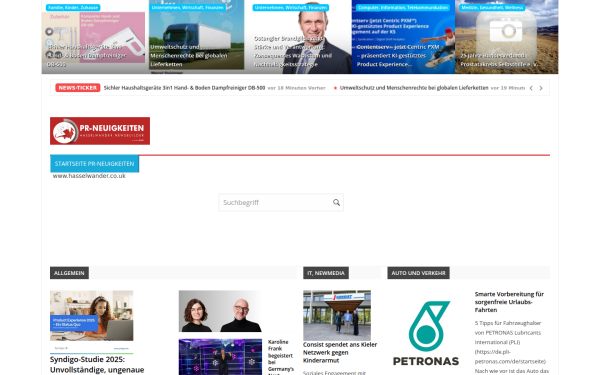Click the search magnifier icon

(x=336, y=202)
